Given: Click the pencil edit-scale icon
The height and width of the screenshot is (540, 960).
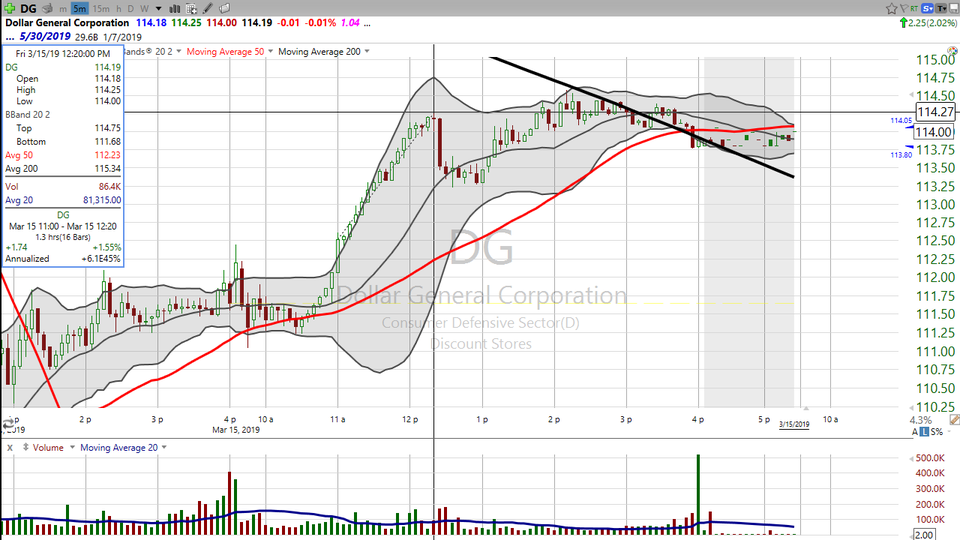Looking at the screenshot, I should tap(954, 420).
